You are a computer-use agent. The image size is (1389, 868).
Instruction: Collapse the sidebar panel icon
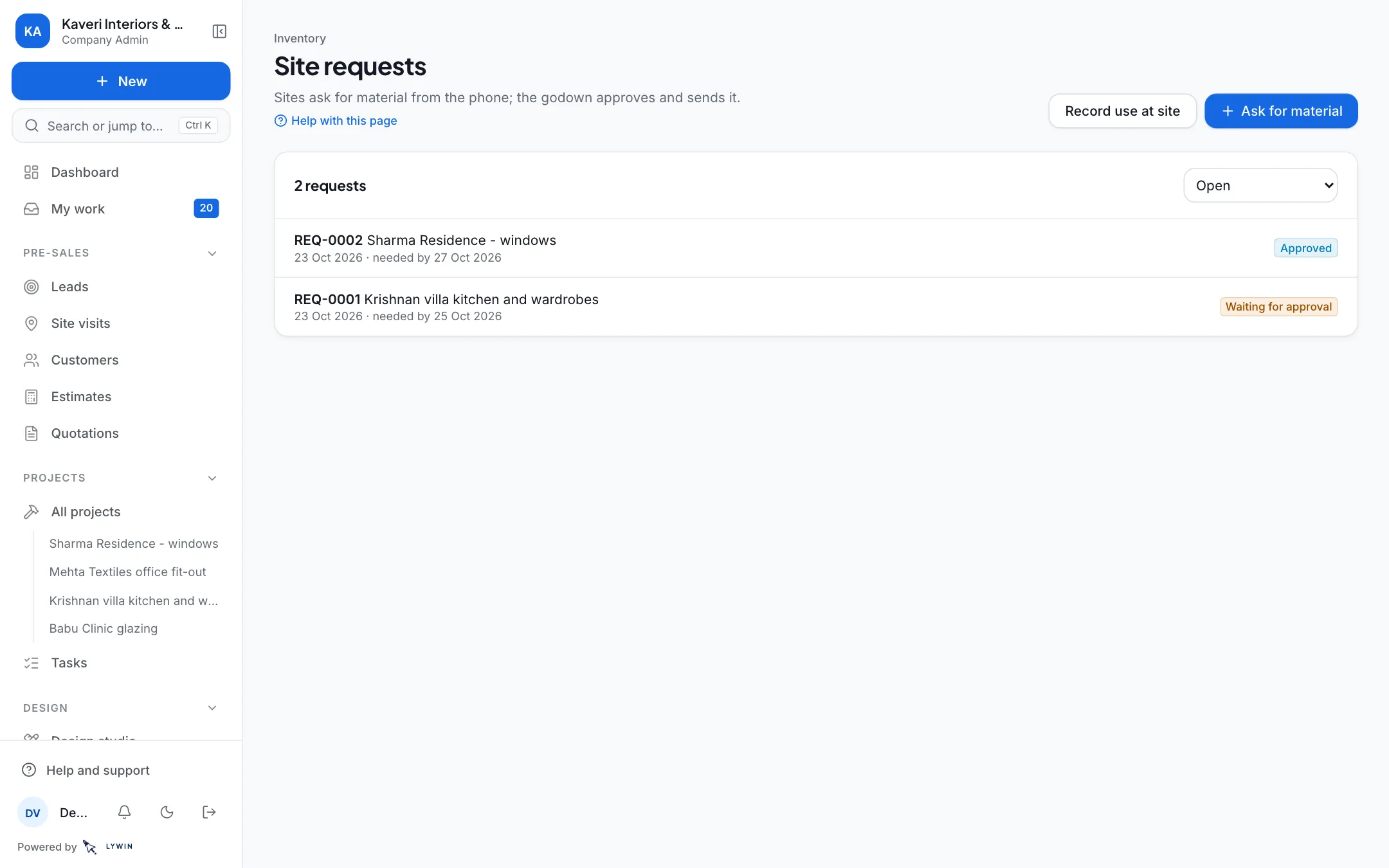click(x=219, y=32)
